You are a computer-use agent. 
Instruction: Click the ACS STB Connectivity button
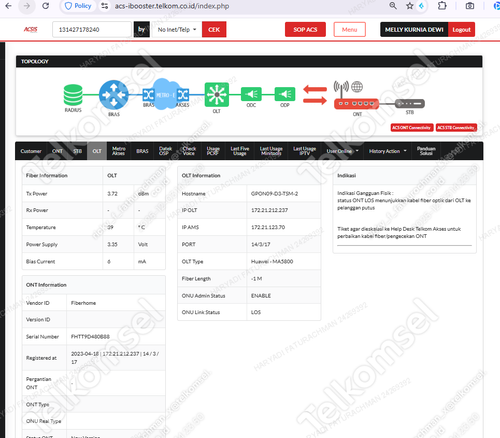coord(456,127)
